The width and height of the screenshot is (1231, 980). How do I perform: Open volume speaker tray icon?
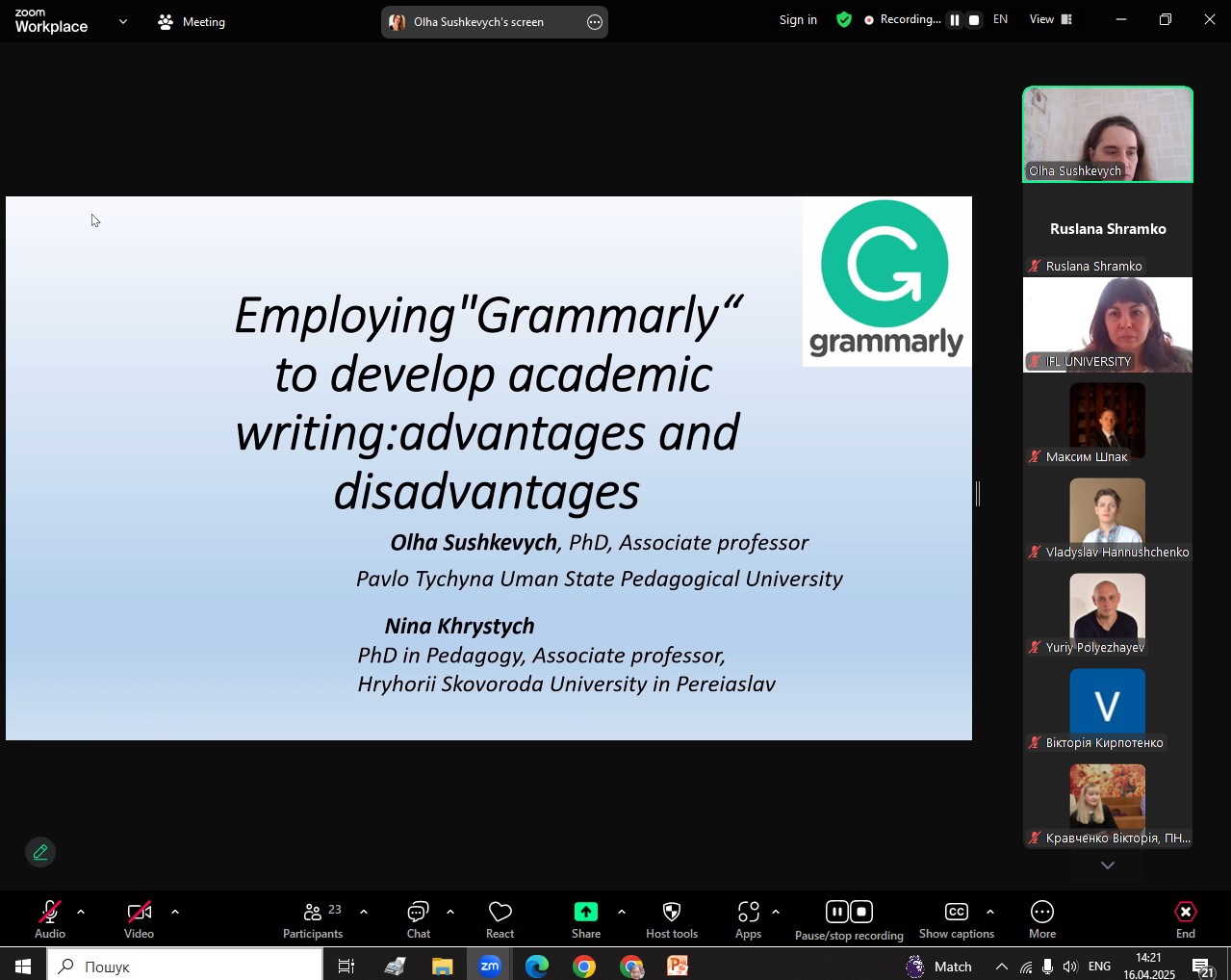pos(1070,967)
